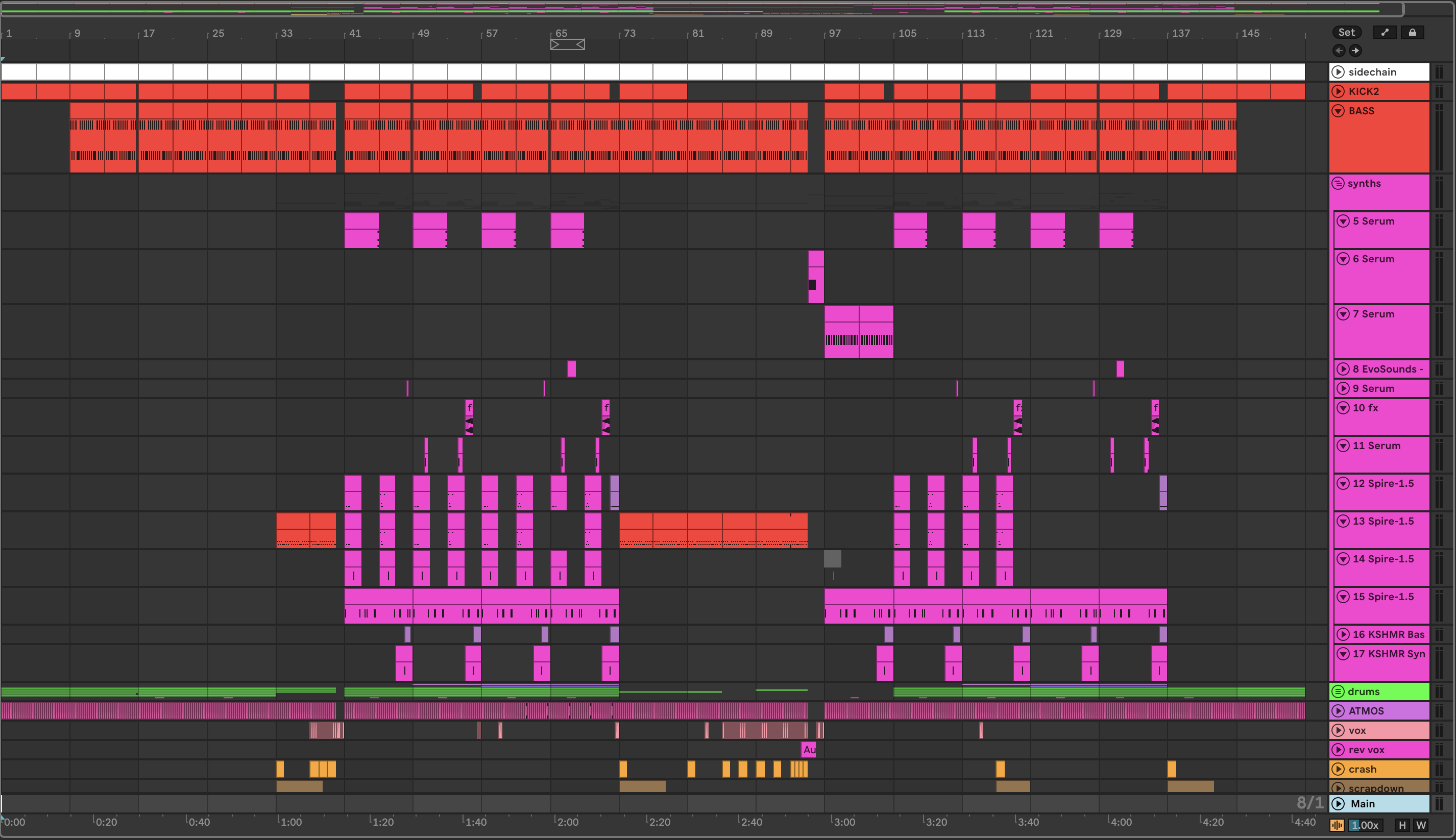Click the loop brace near bar 65
Viewport: 1456px width, 840px height.
point(567,44)
